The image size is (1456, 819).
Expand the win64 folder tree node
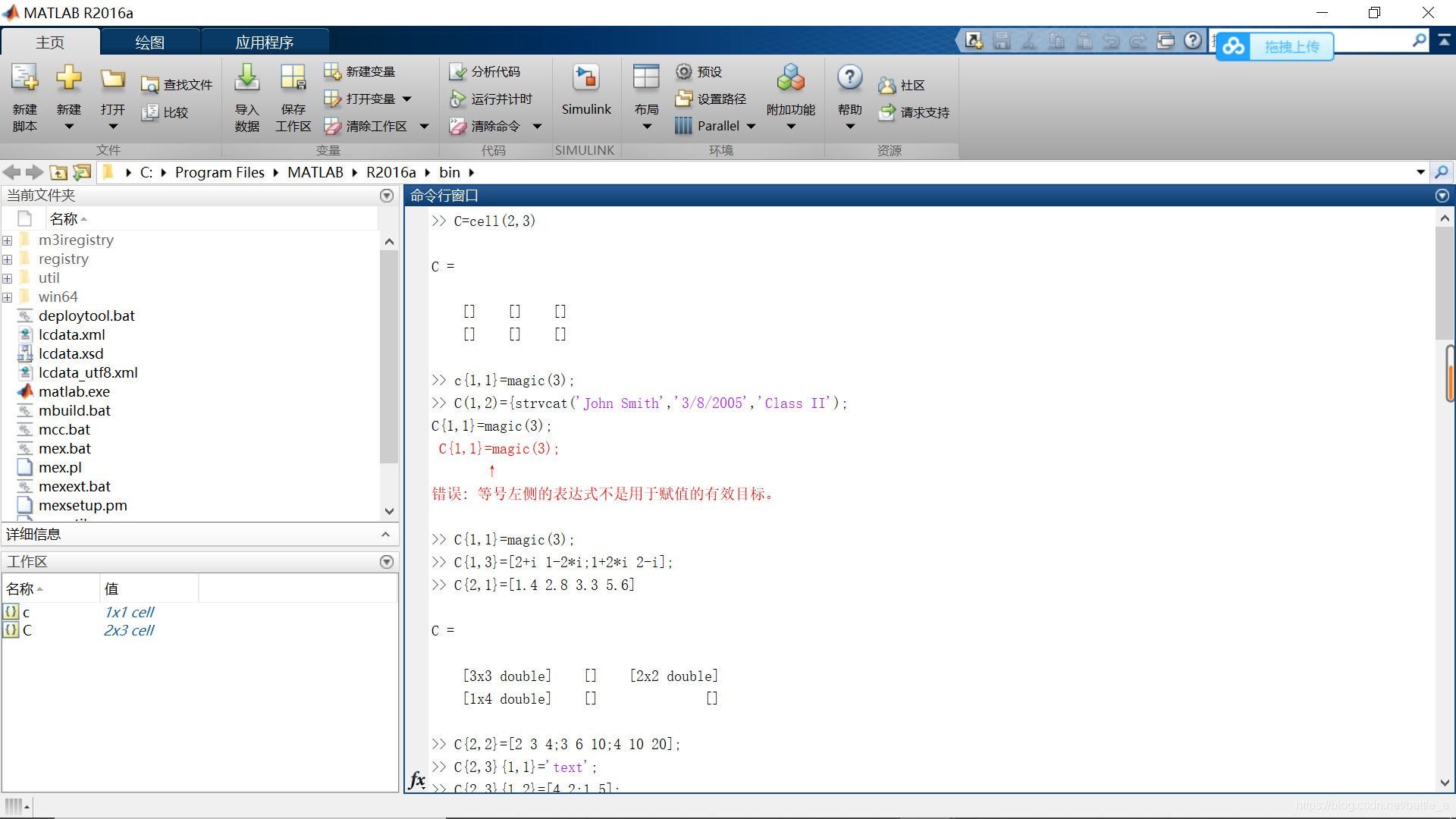(x=8, y=297)
